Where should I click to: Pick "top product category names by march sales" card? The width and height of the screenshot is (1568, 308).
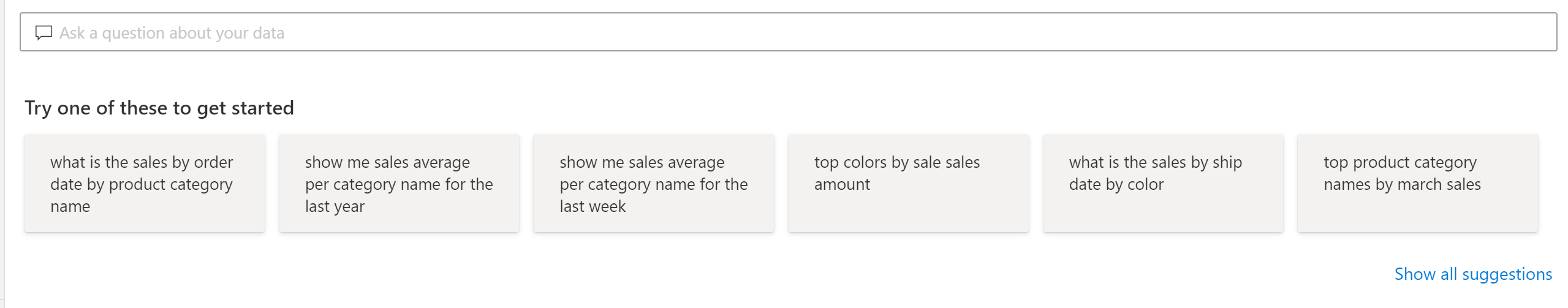click(x=1417, y=184)
